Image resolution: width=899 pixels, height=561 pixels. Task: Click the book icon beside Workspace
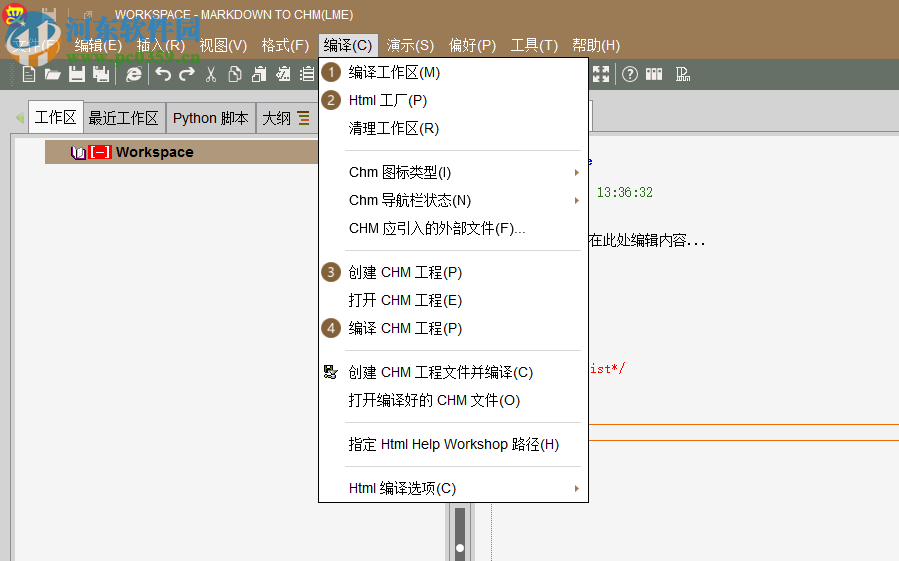[x=79, y=153]
